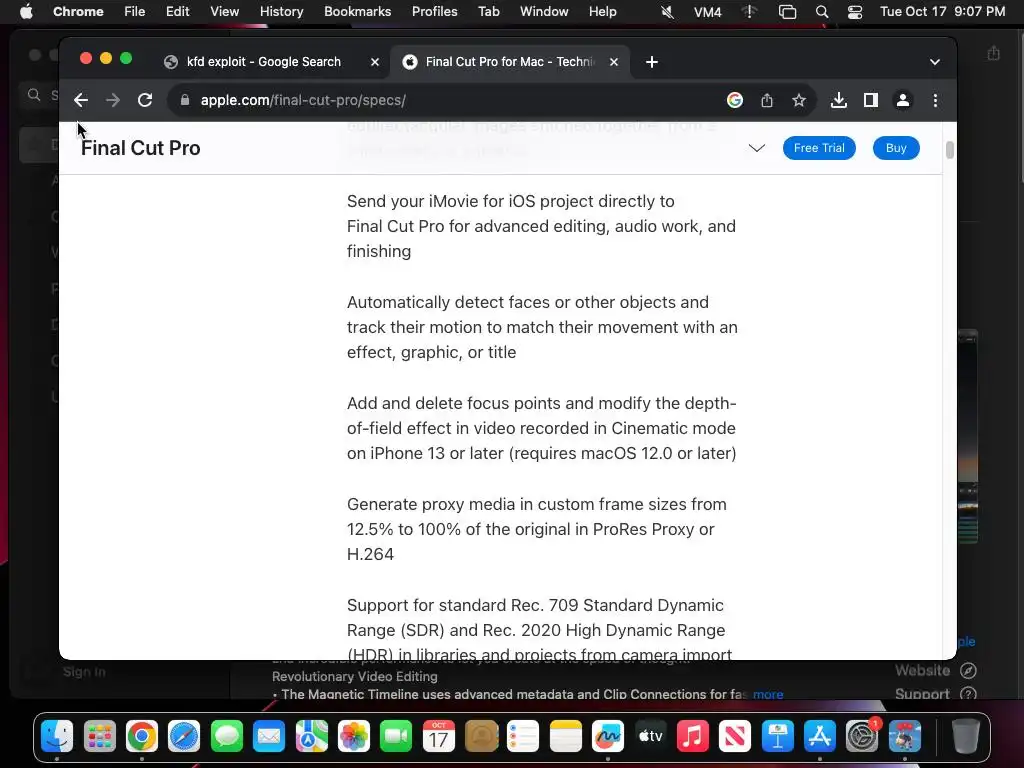Open a new tab with plus button
1024x768 pixels.
(x=652, y=62)
